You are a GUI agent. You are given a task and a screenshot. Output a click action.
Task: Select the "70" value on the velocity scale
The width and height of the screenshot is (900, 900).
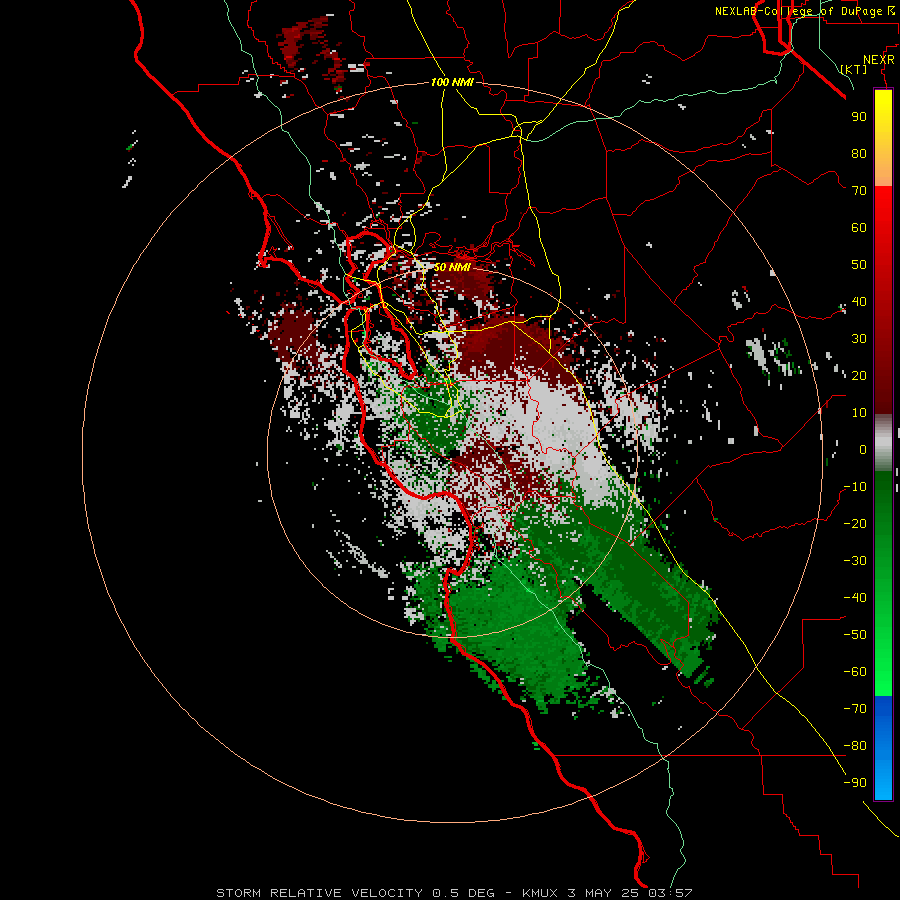point(859,191)
